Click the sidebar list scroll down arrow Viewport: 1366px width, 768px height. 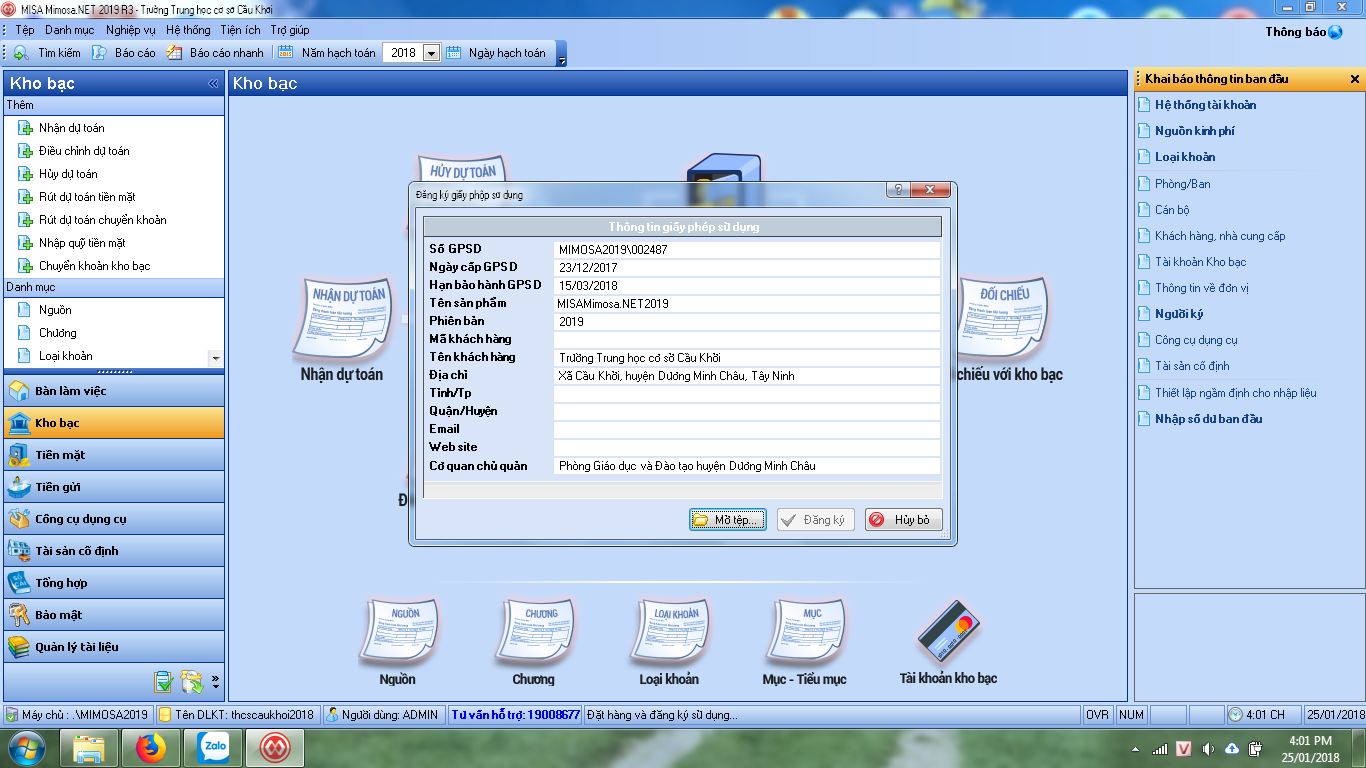215,358
